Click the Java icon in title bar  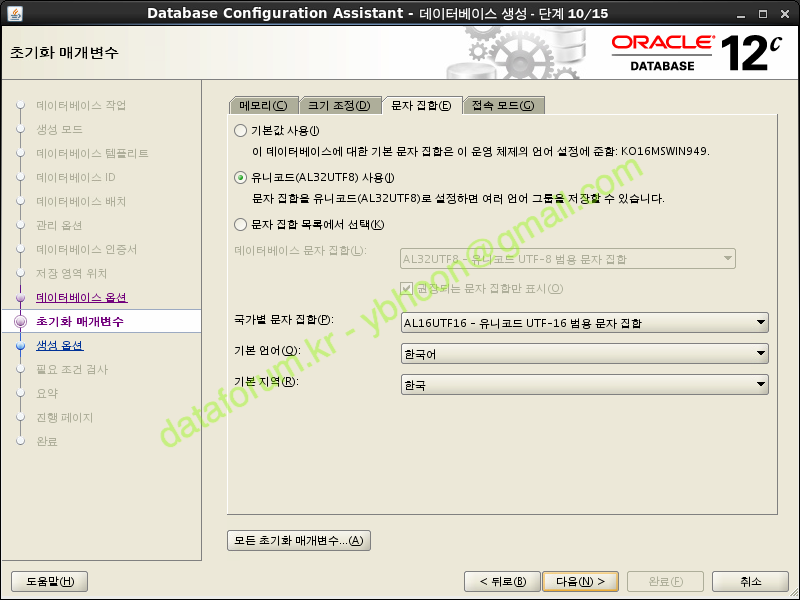tap(12, 12)
